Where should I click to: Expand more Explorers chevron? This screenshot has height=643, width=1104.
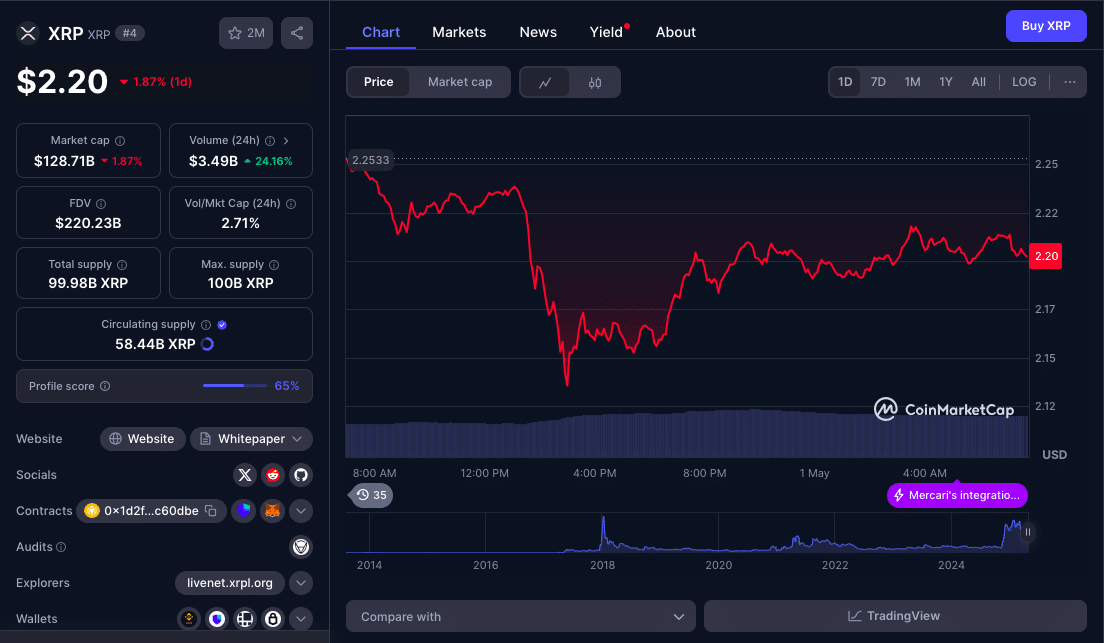(x=301, y=582)
